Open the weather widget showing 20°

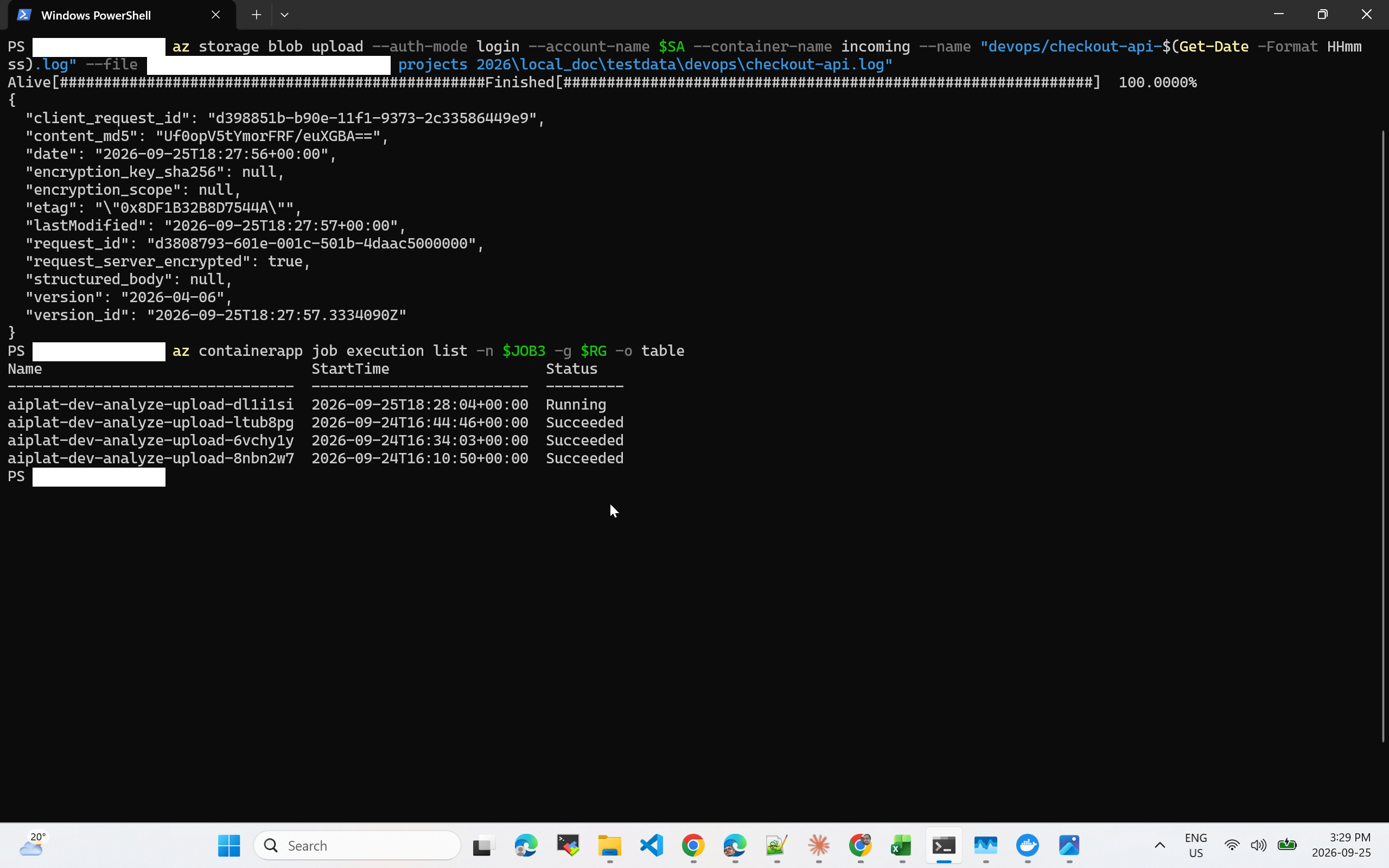tap(33, 845)
